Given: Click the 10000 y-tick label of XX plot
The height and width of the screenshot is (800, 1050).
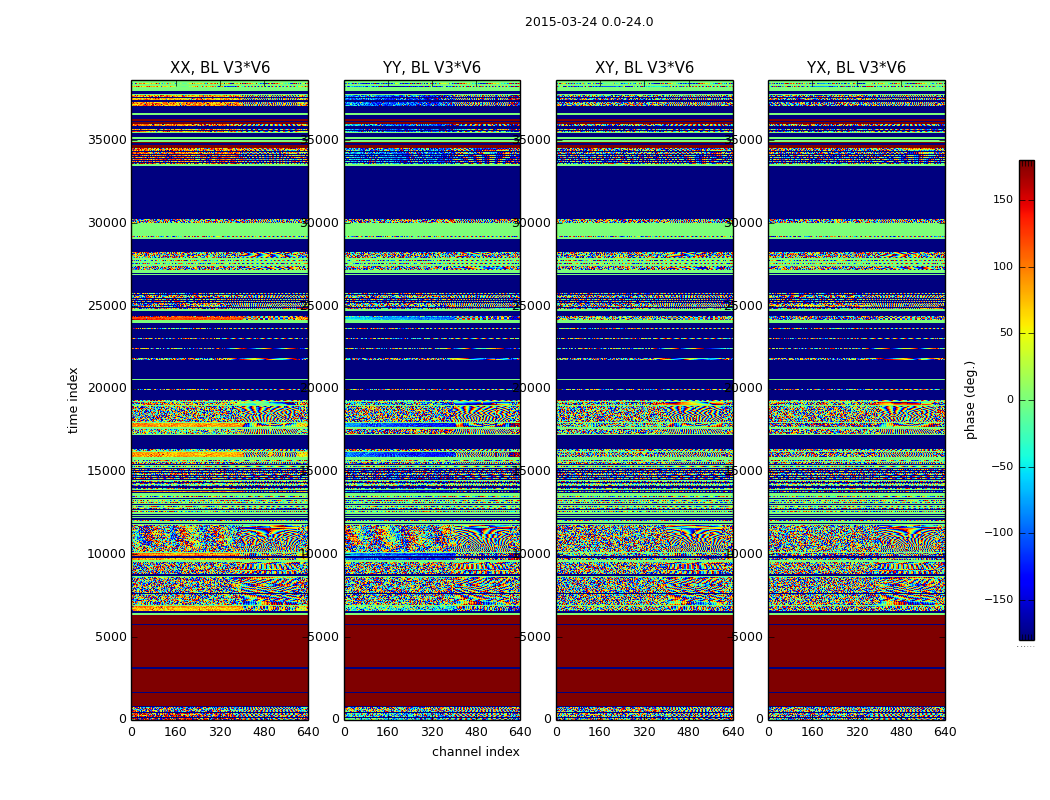Looking at the screenshot, I should (108, 554).
